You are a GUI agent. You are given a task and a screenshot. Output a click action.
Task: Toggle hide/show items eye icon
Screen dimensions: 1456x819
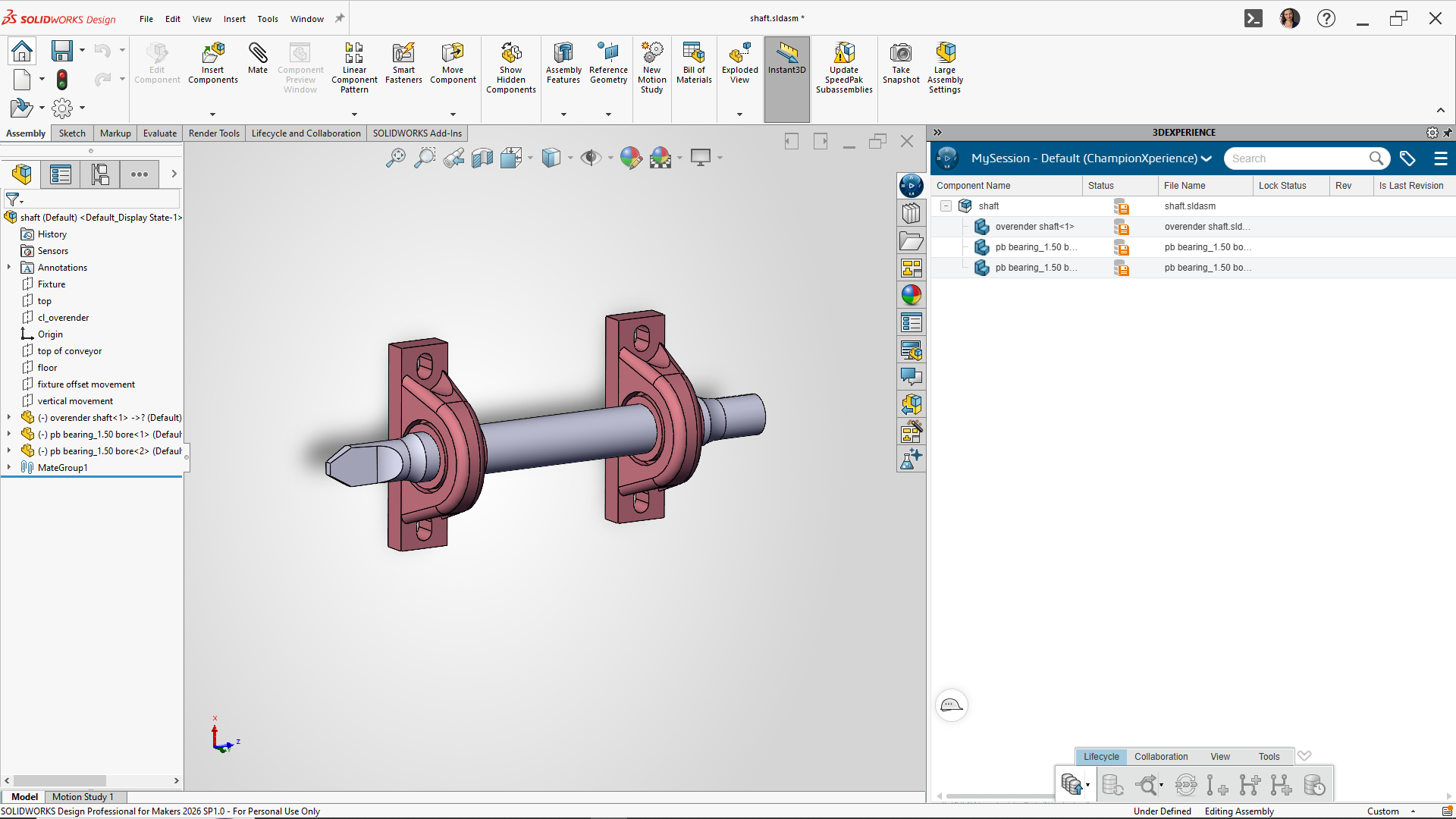(x=590, y=158)
